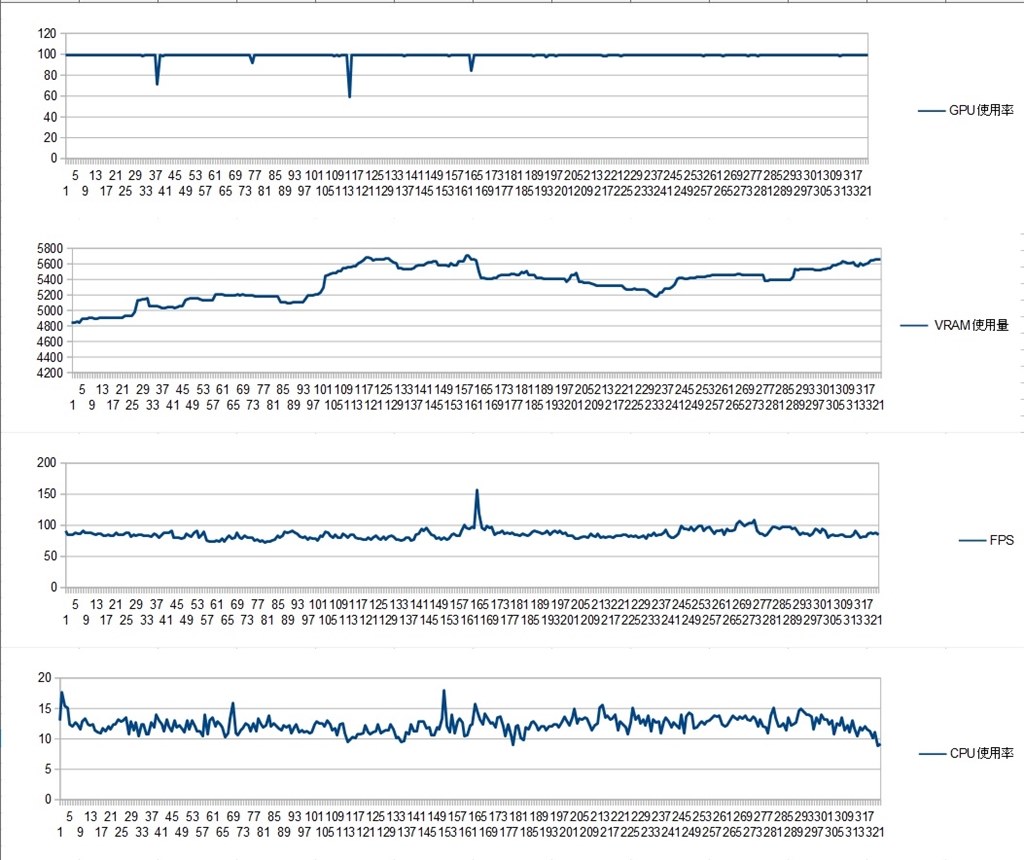This screenshot has height=860, width=1024.
Task: Click the 150 label on FPS chart axis
Action: click(x=47, y=494)
